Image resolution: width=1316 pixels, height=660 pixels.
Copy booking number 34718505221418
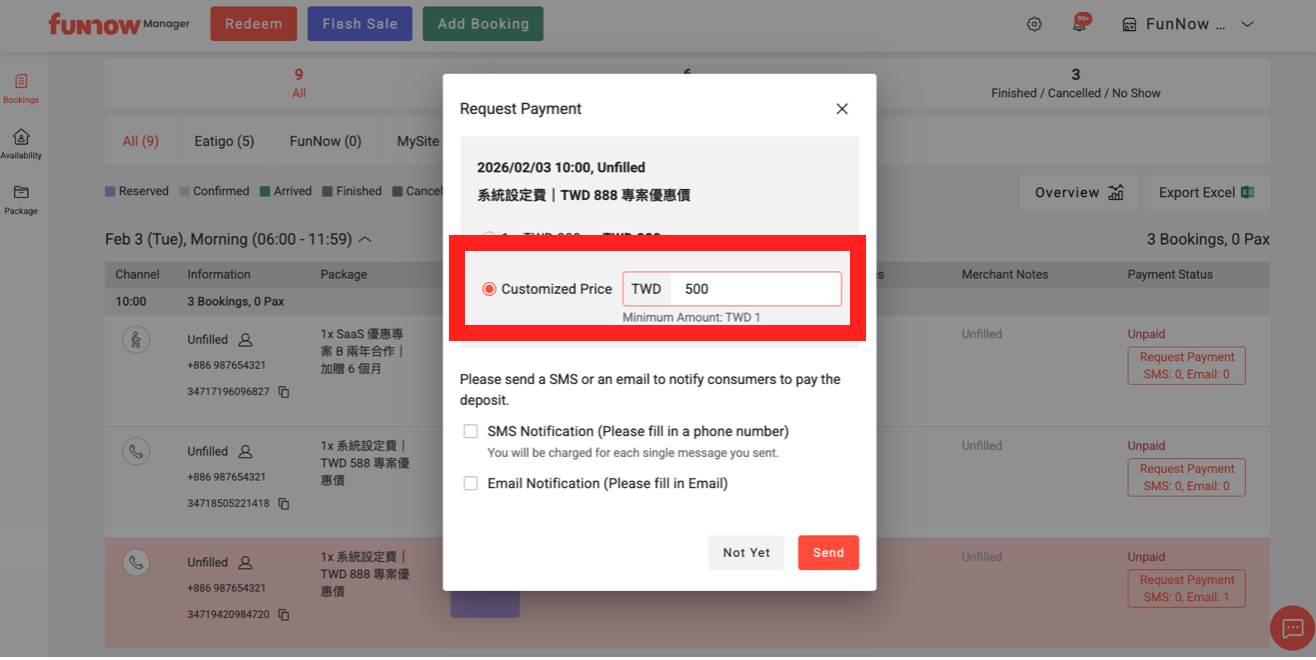click(284, 504)
